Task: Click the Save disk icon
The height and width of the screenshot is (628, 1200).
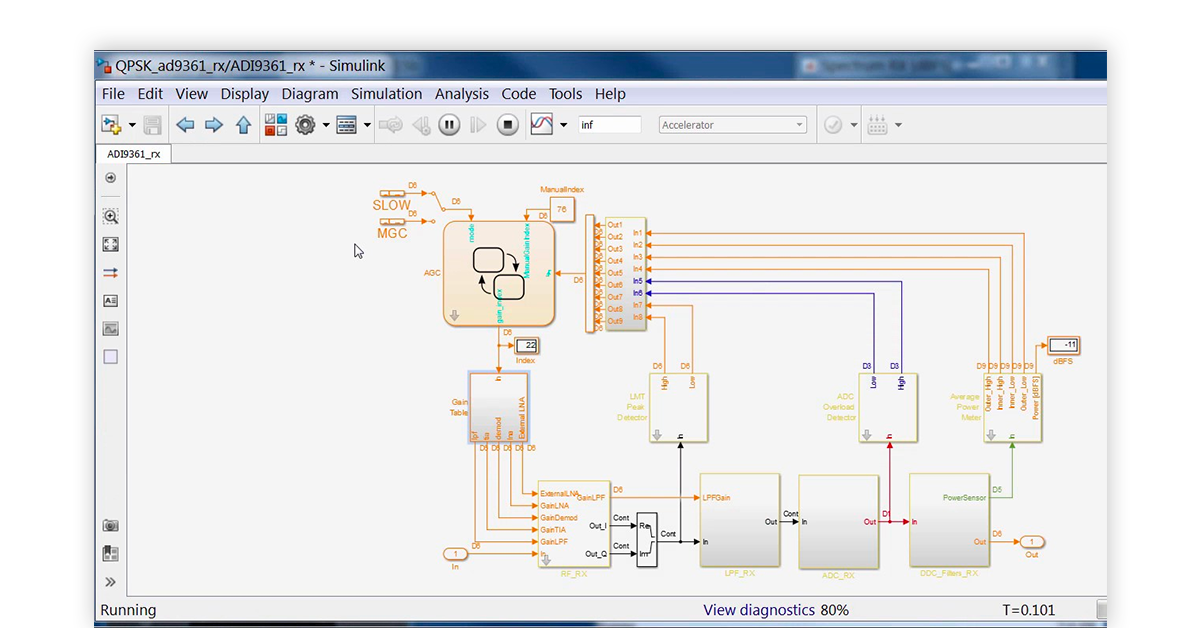Action: click(153, 125)
